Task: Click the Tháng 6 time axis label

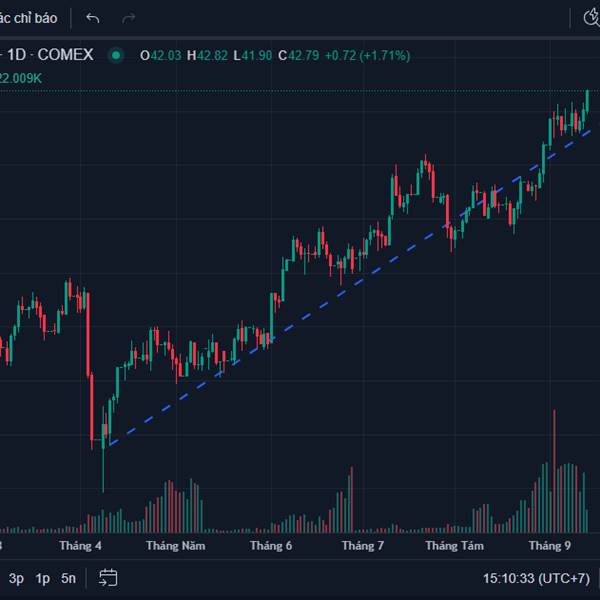Action: tap(271, 546)
